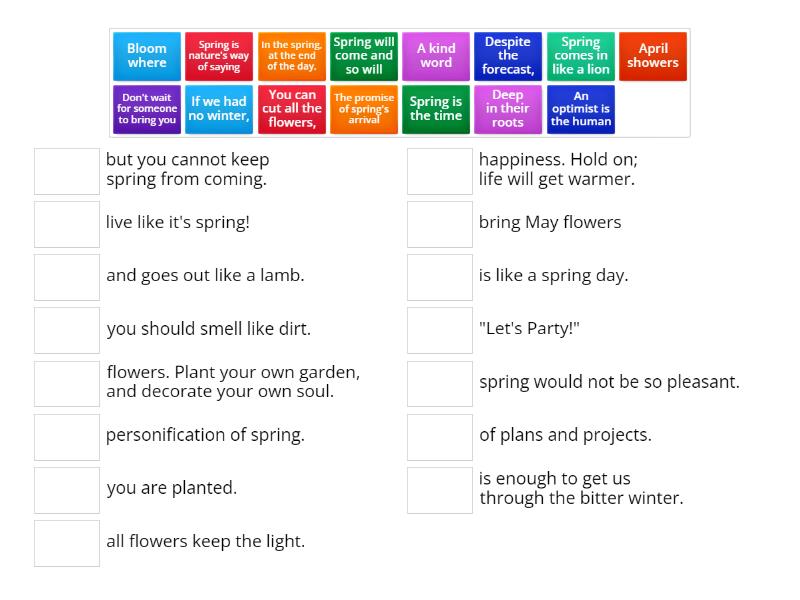Click the "Don't wait for someone to bring you" tile
The image size is (800, 600).
click(146, 110)
